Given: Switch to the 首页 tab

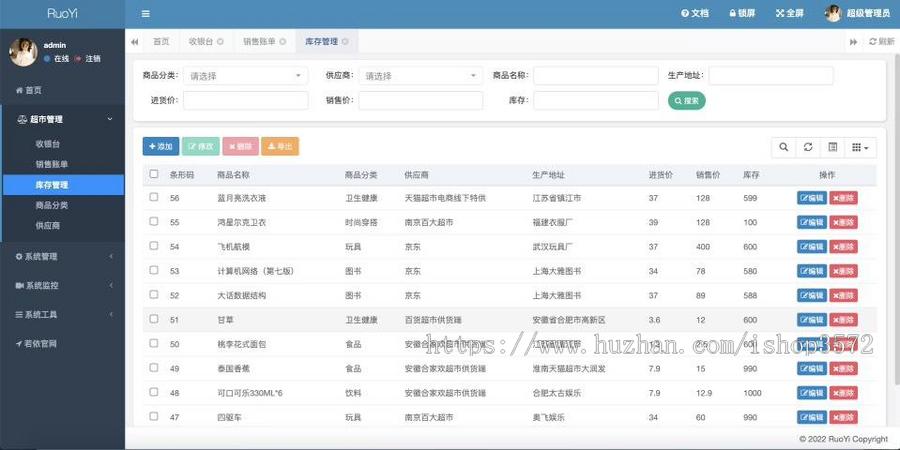Looking at the screenshot, I should coord(161,42).
